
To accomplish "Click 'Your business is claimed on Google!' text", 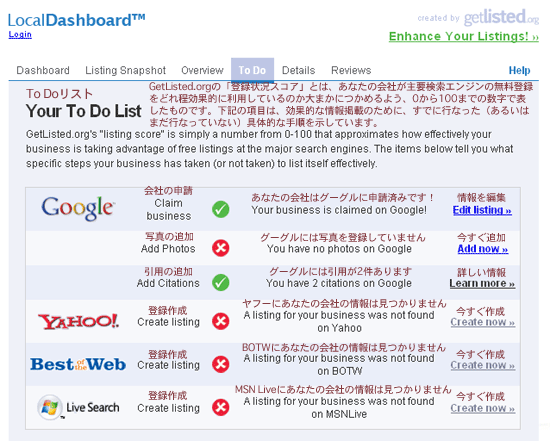I will point(339,210).
